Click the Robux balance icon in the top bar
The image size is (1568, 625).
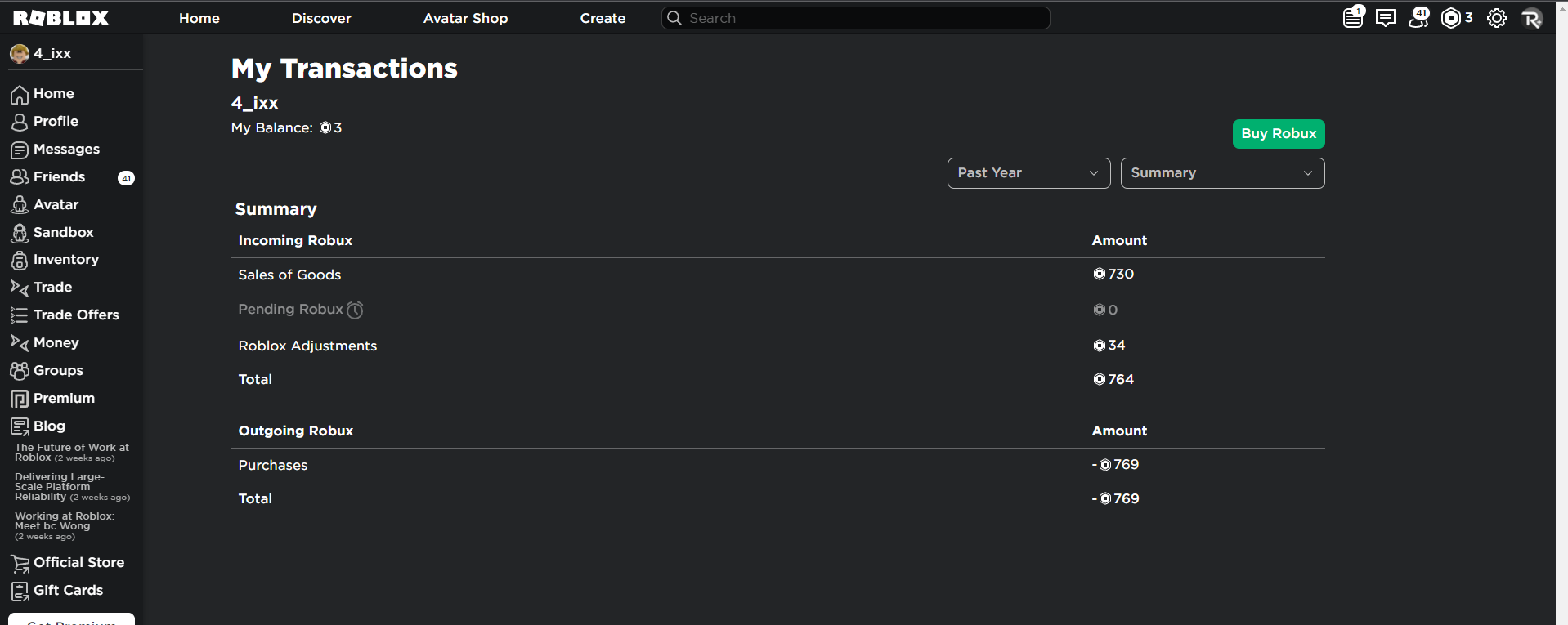pyautogui.click(x=1451, y=18)
